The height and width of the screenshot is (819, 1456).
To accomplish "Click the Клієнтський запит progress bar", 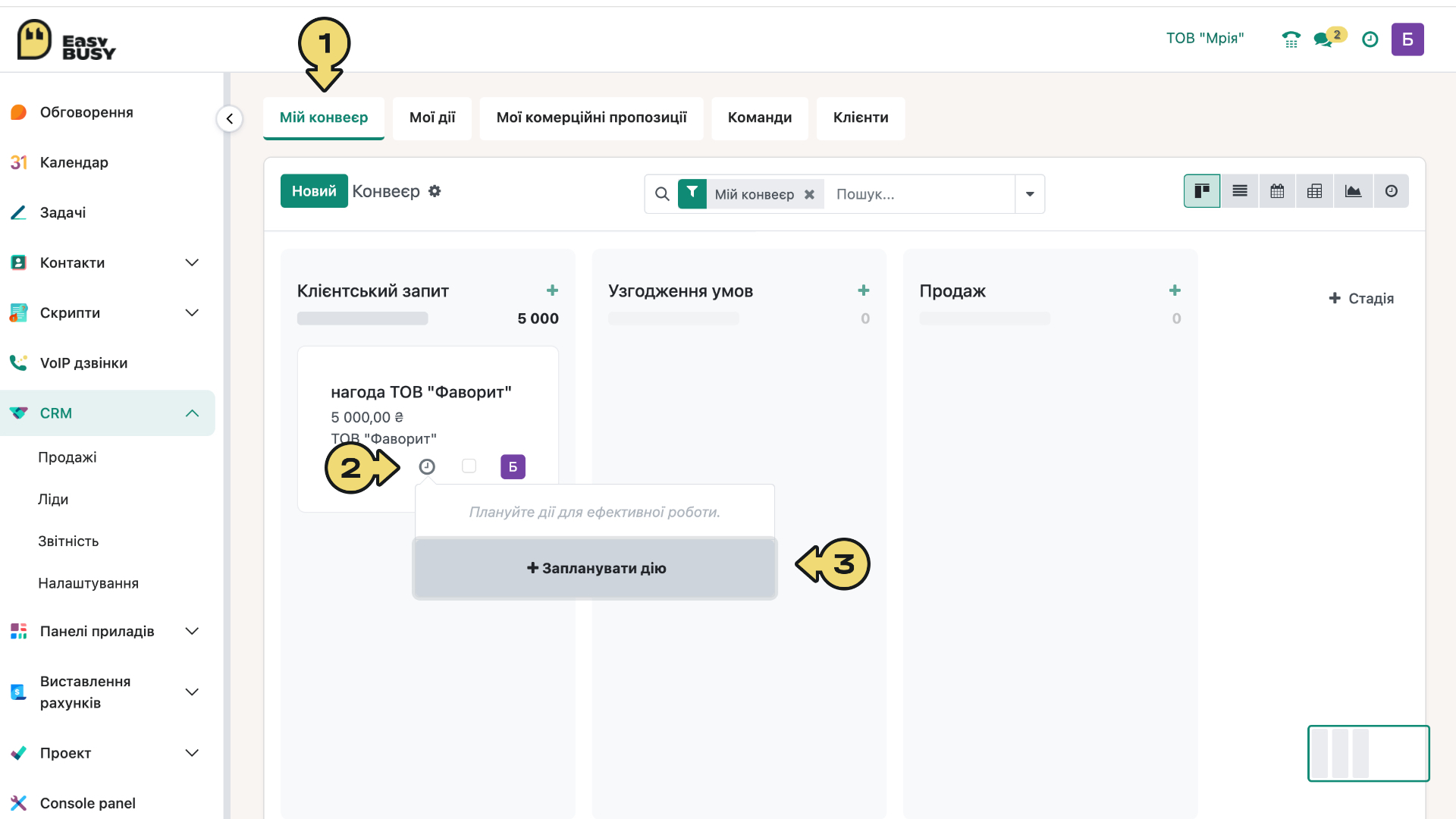I will [x=362, y=318].
